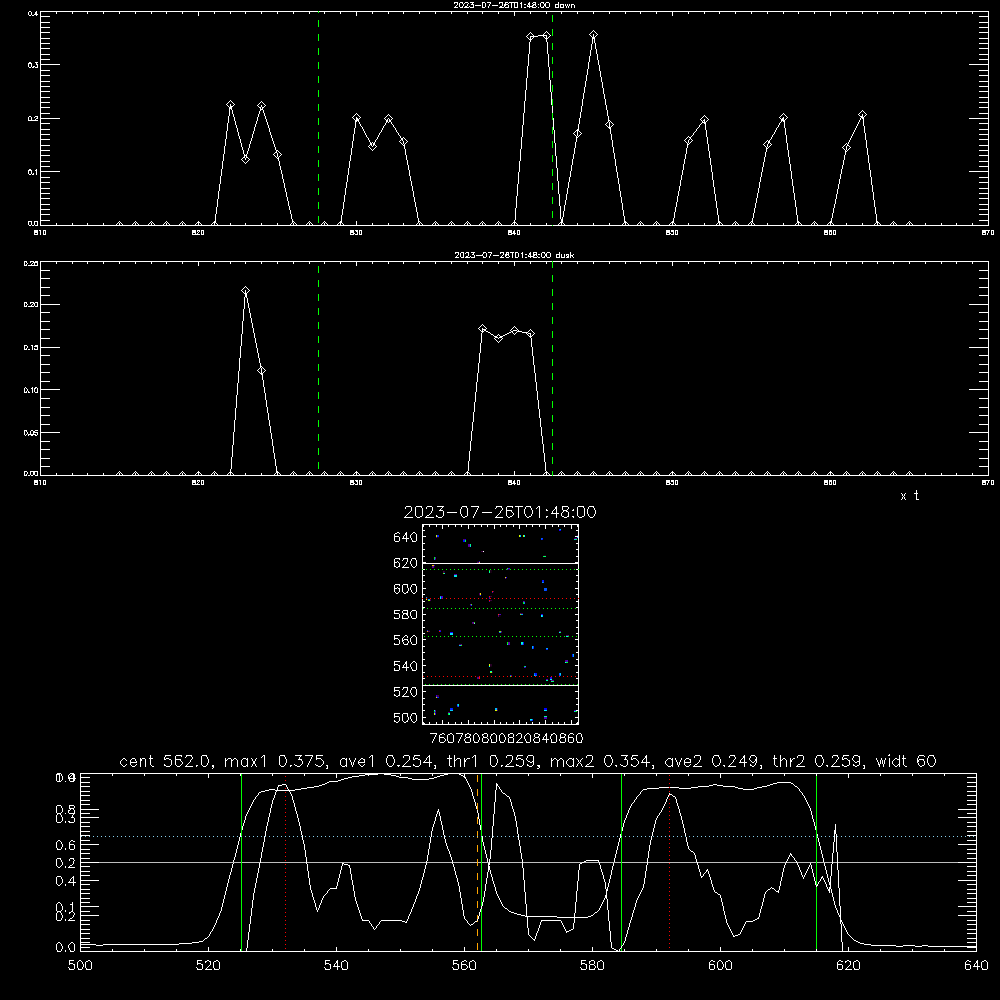The image size is (1000, 1000).
Task: Select the 'thr2 0.259' value in stats line
Action: pyautogui.click(x=818, y=761)
